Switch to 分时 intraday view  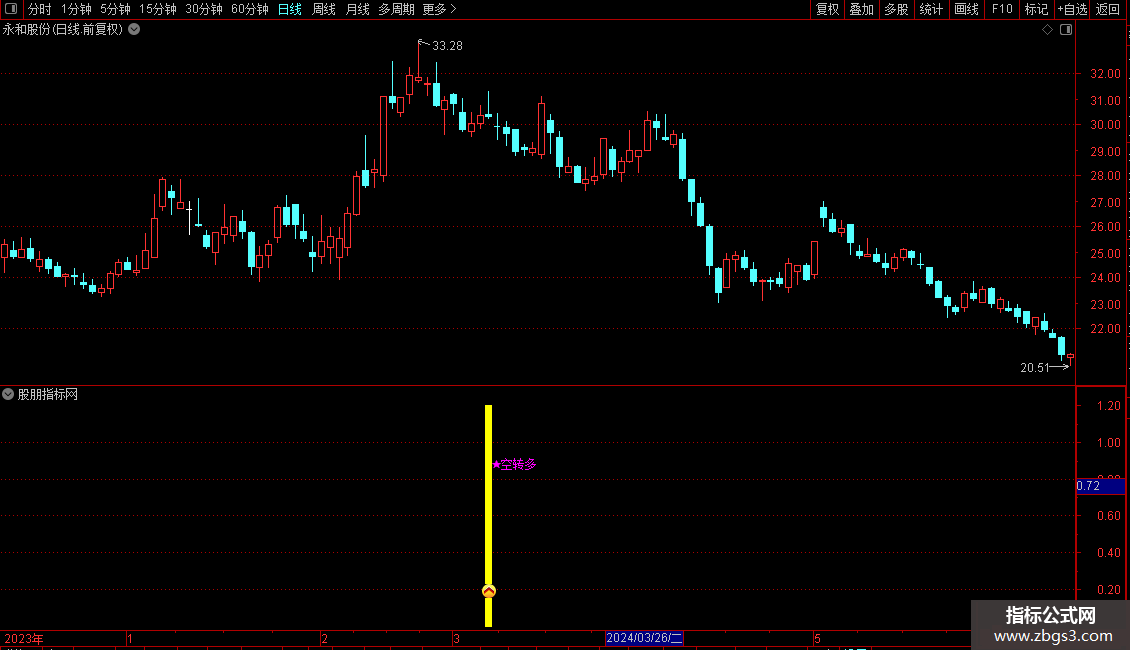(40, 9)
